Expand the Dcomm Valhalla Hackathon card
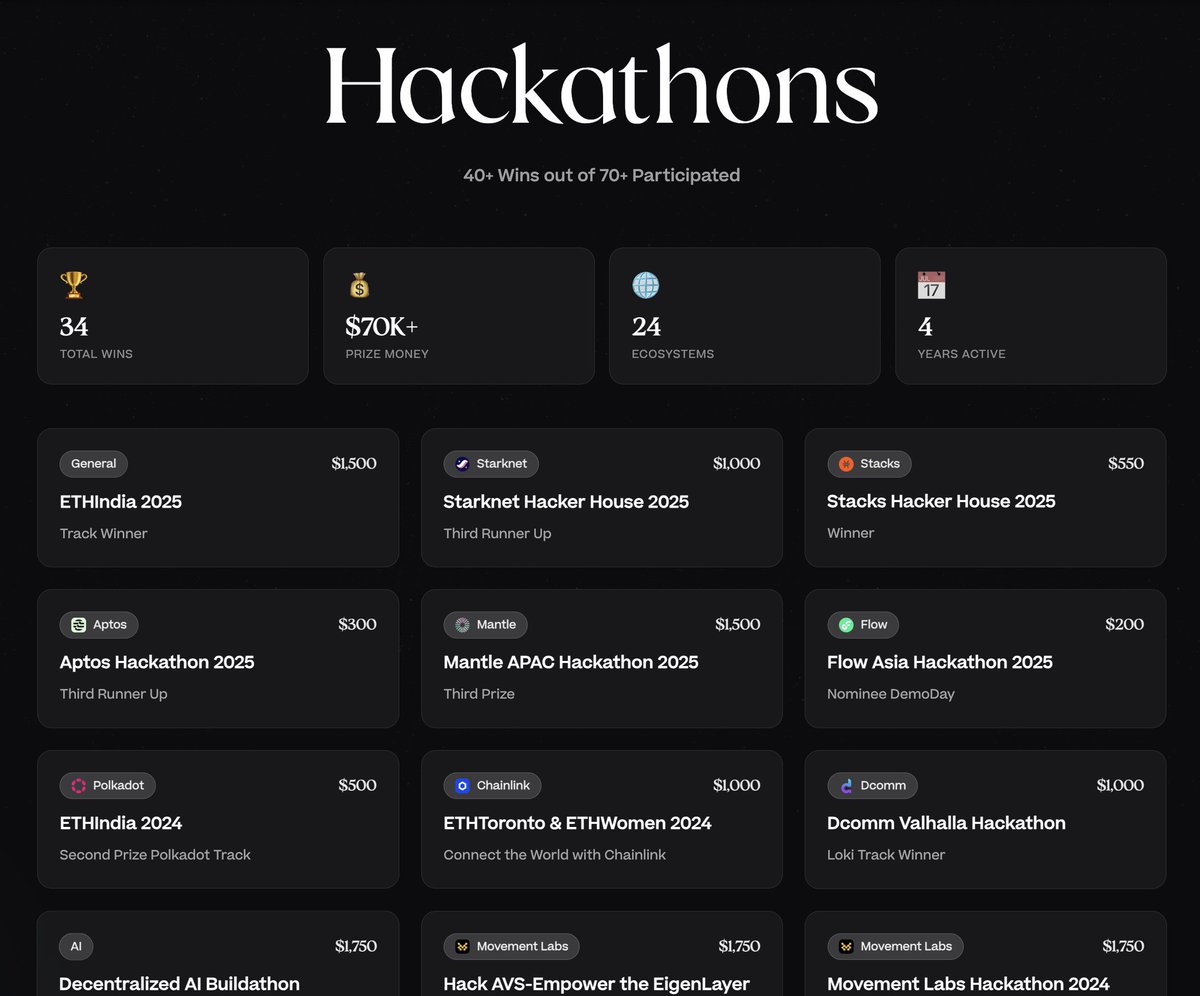 point(984,819)
